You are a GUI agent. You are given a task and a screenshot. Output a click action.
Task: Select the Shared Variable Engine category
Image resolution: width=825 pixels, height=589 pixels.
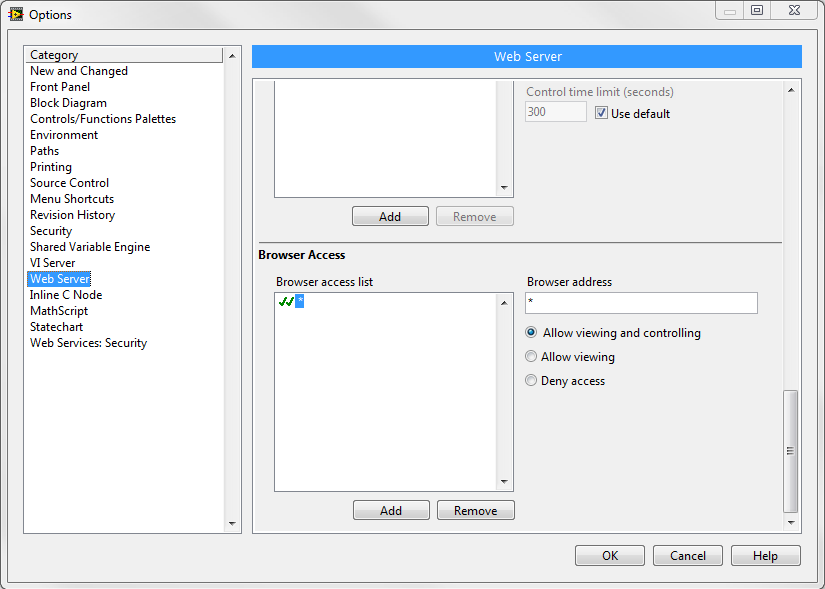90,247
